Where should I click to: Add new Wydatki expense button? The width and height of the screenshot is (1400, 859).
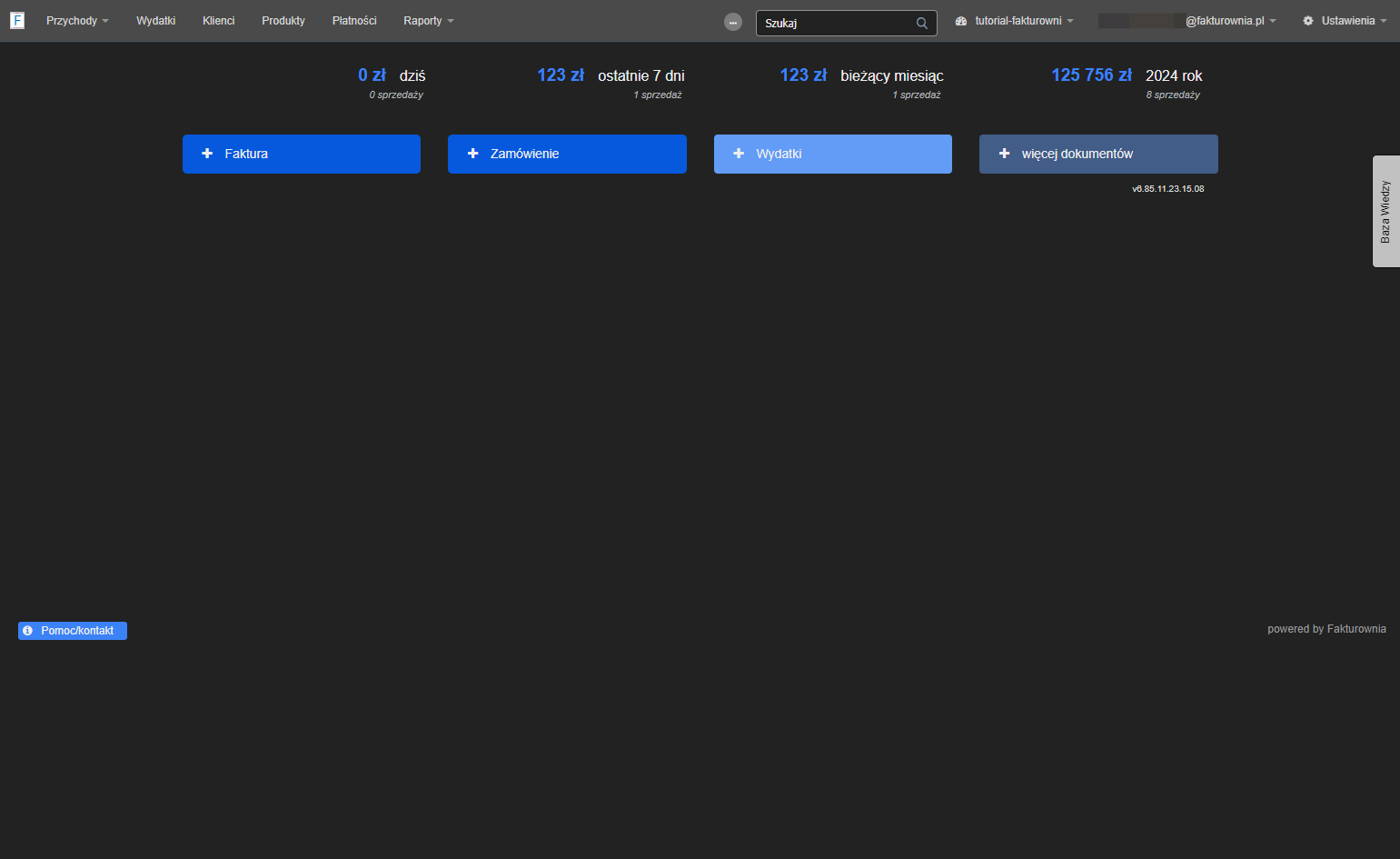[x=833, y=154]
